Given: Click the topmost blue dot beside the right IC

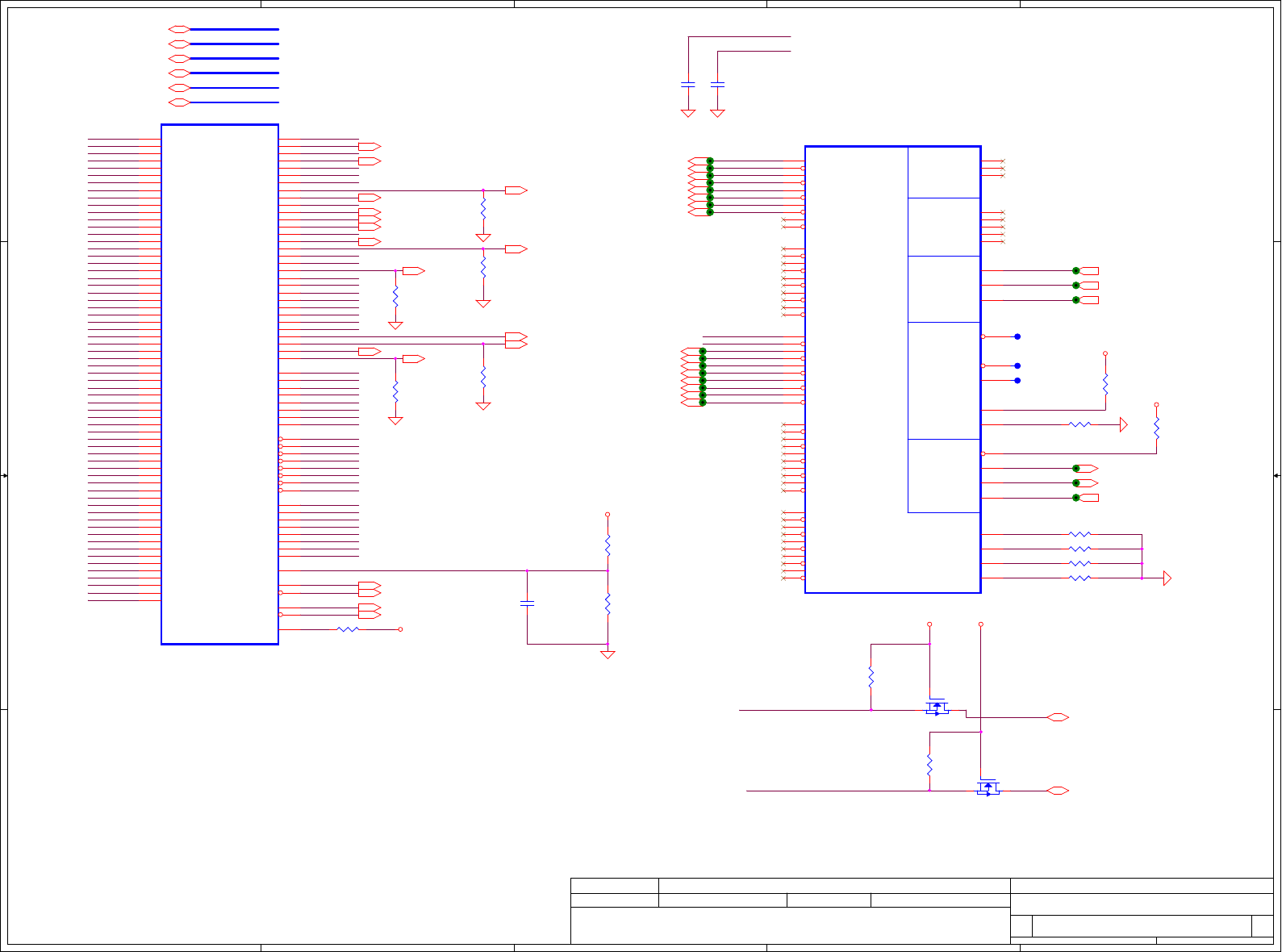Looking at the screenshot, I should (1017, 336).
